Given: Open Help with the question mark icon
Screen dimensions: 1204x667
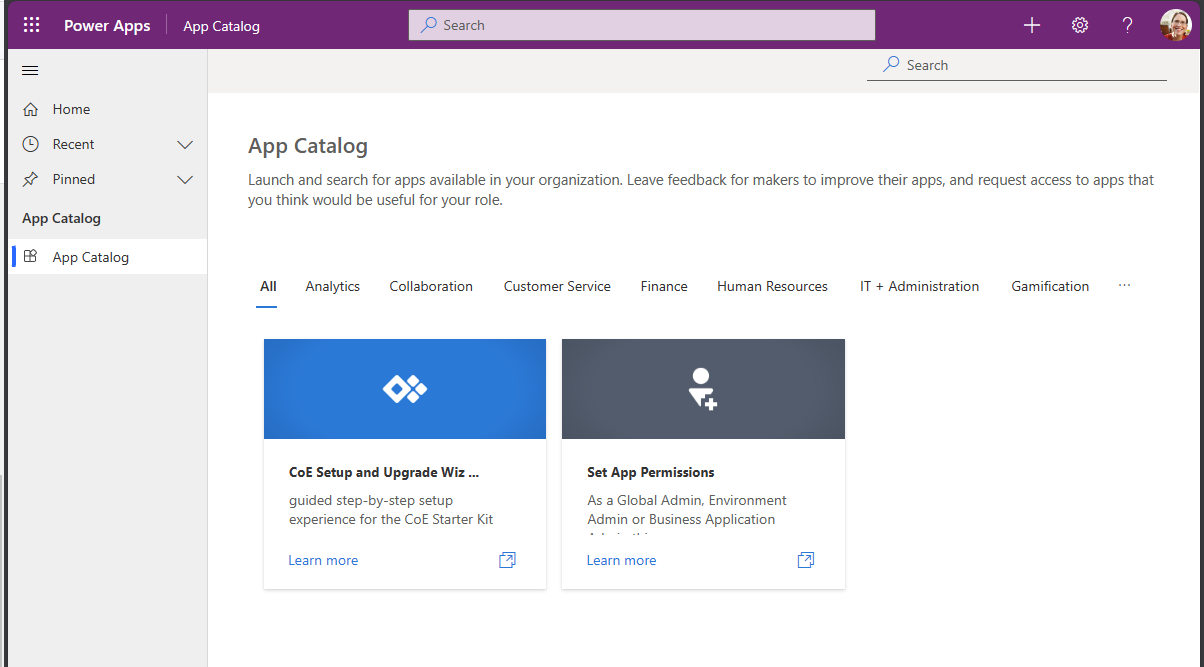Looking at the screenshot, I should (1126, 24).
